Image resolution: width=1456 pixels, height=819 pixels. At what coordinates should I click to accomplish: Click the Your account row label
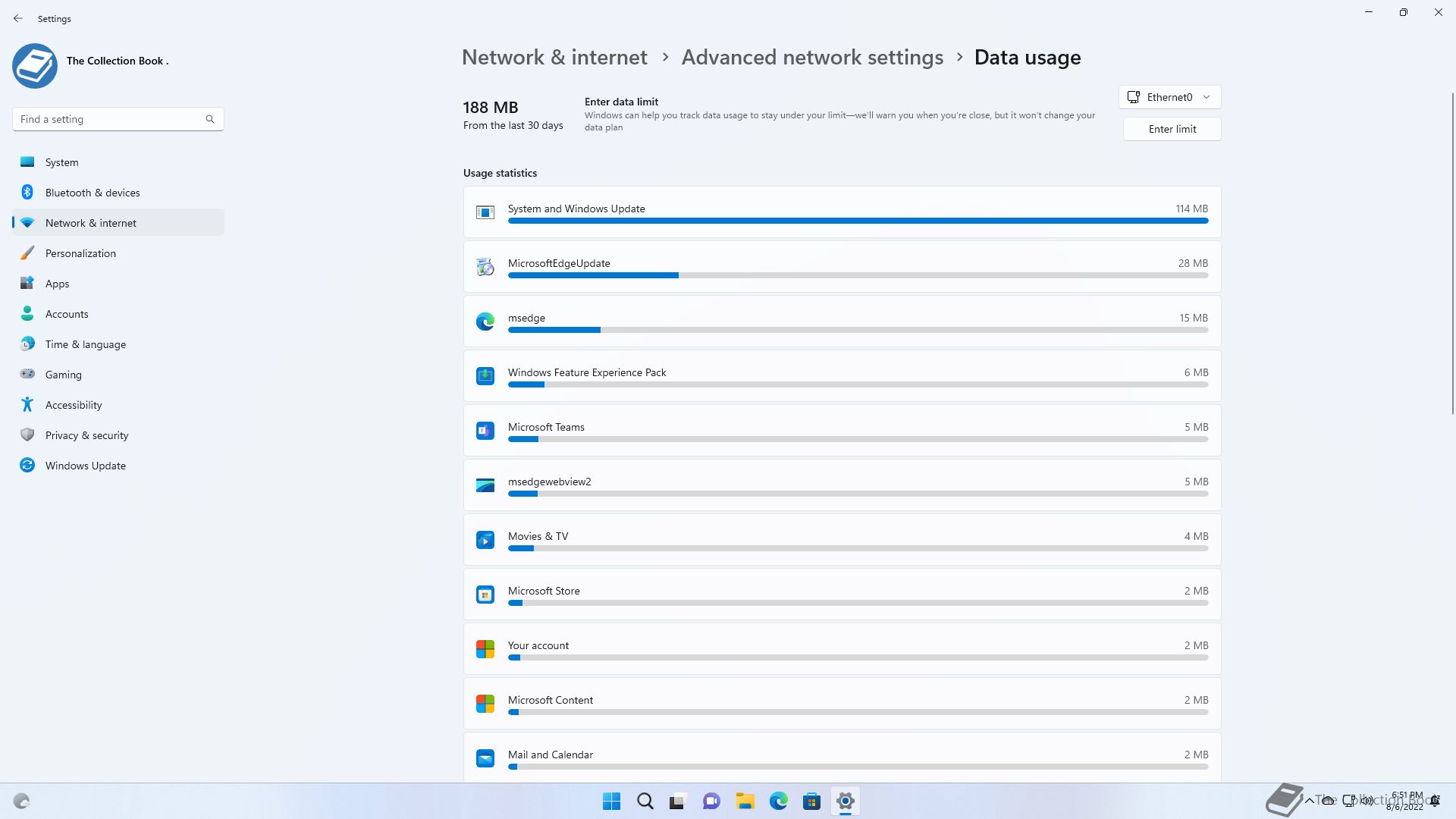(538, 645)
